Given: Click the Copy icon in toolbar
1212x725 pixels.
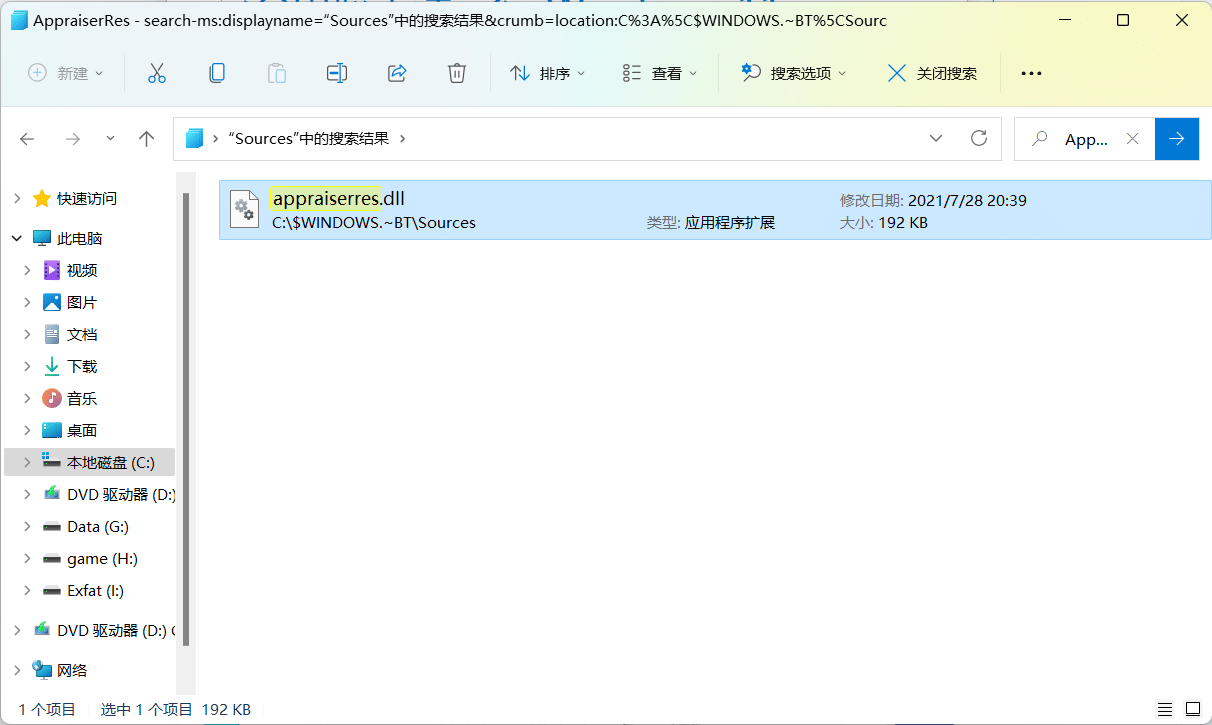Looking at the screenshot, I should (x=216, y=73).
